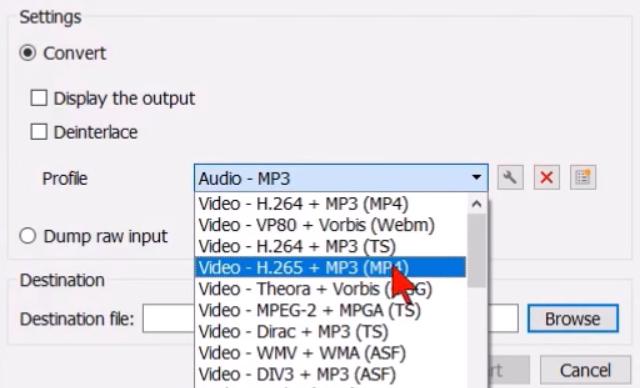Enable Display the output checkbox
640x388 pixels.
point(39,98)
